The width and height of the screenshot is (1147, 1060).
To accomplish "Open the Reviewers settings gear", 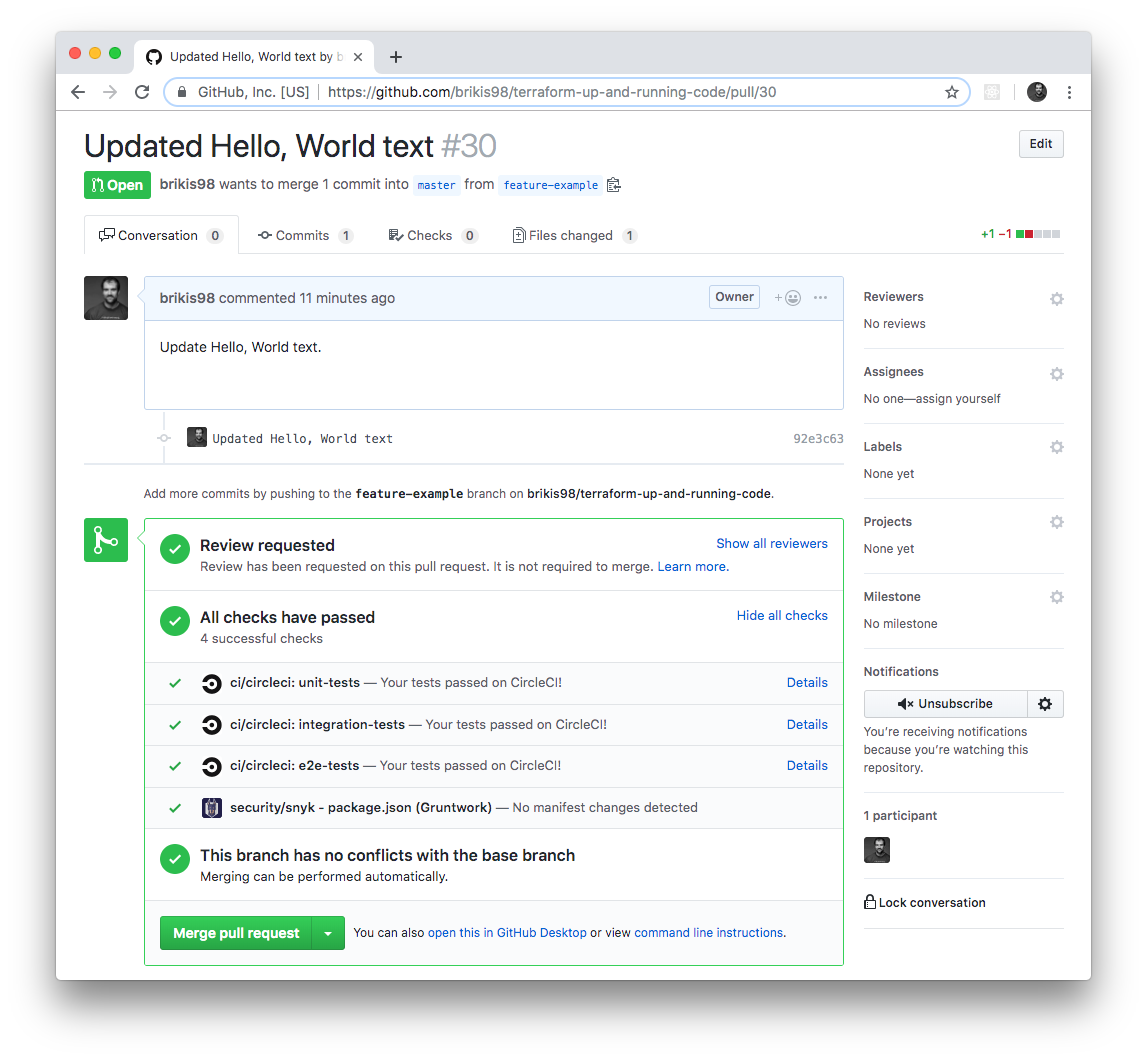I will pyautogui.click(x=1056, y=298).
